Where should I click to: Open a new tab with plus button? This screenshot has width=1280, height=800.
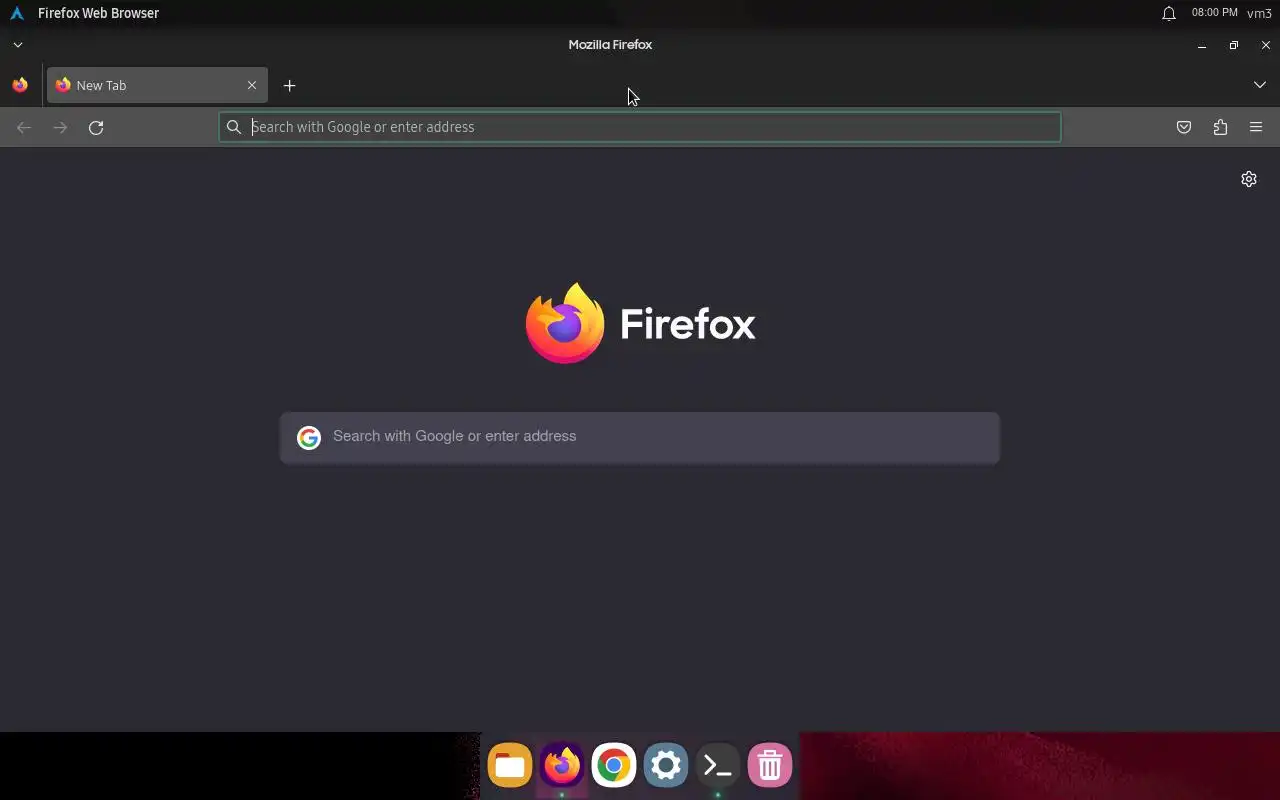tap(289, 85)
